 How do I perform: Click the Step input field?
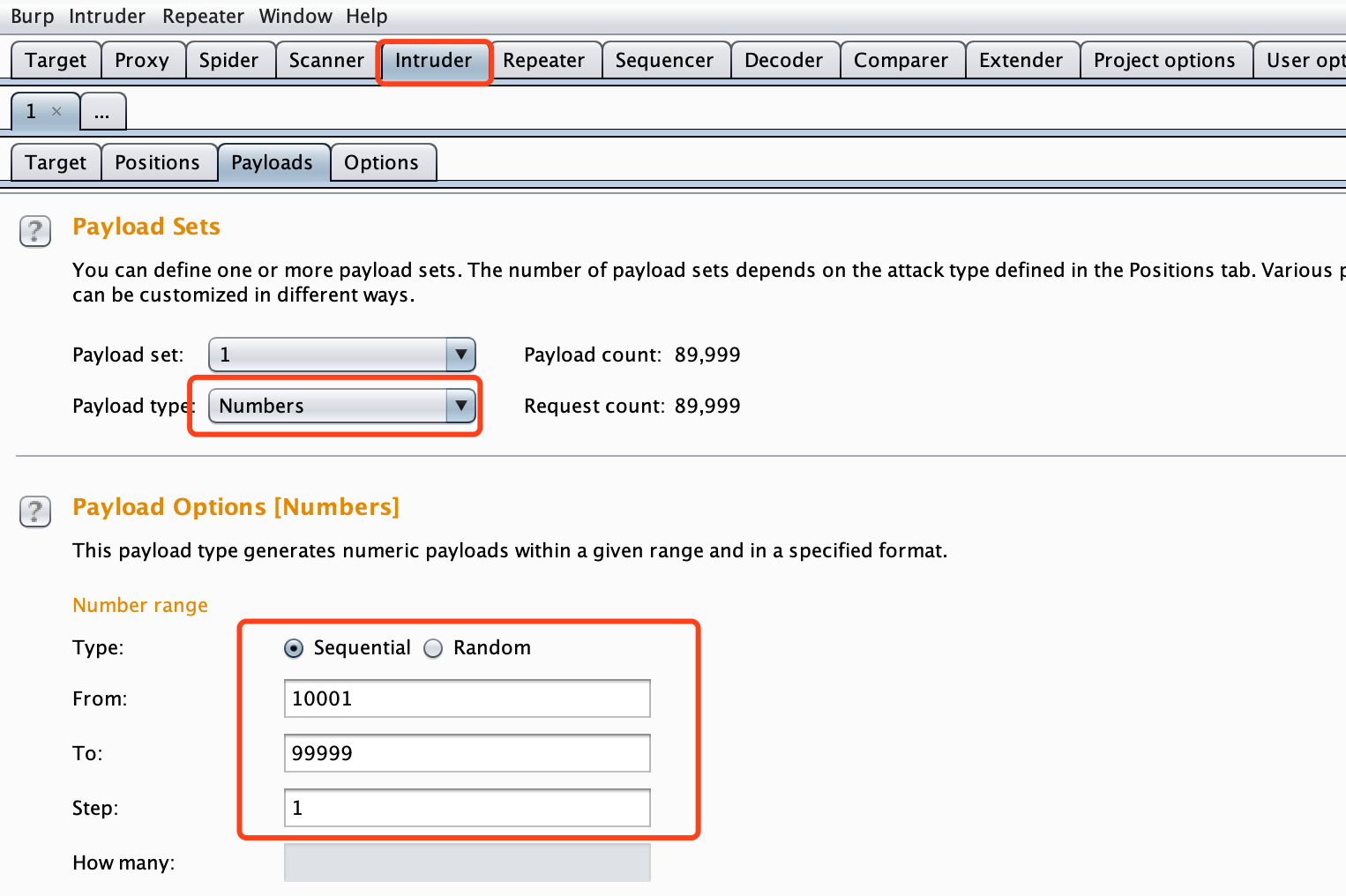(x=467, y=808)
